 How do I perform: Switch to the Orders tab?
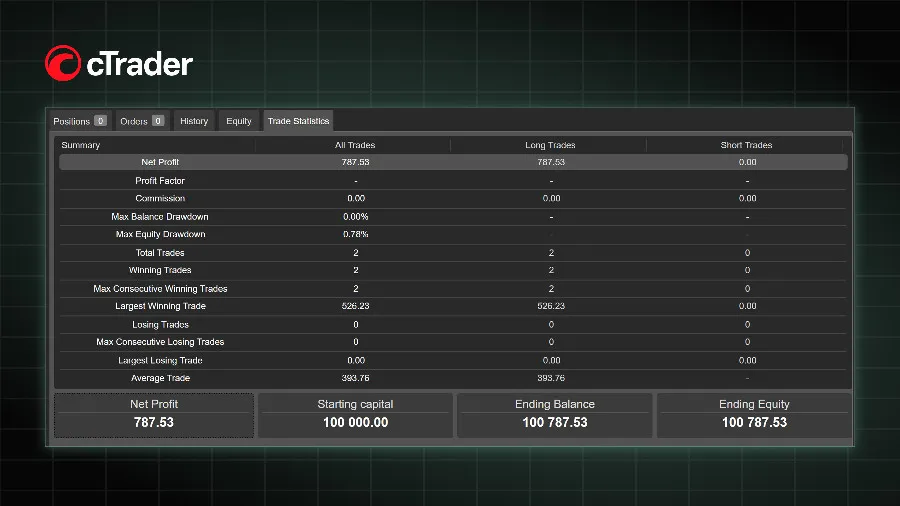[142, 121]
